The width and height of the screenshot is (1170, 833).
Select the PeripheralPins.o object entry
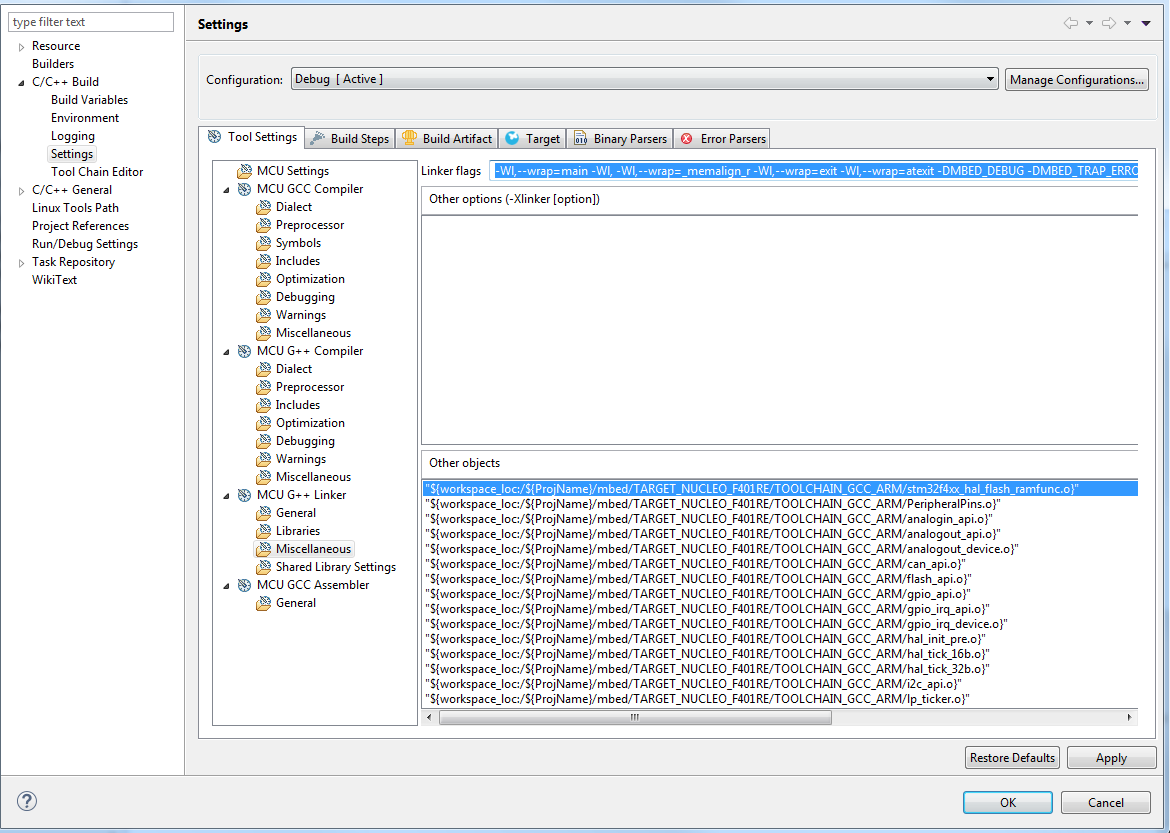(711, 504)
